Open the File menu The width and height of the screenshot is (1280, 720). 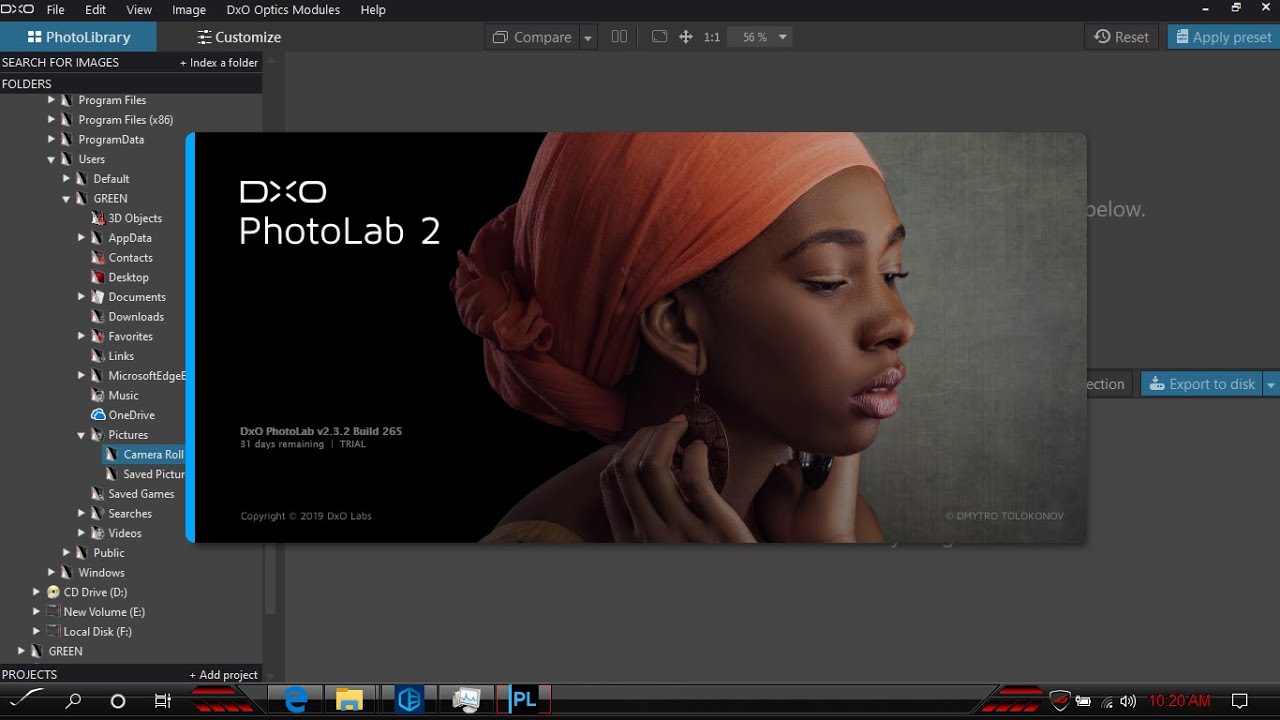click(55, 10)
